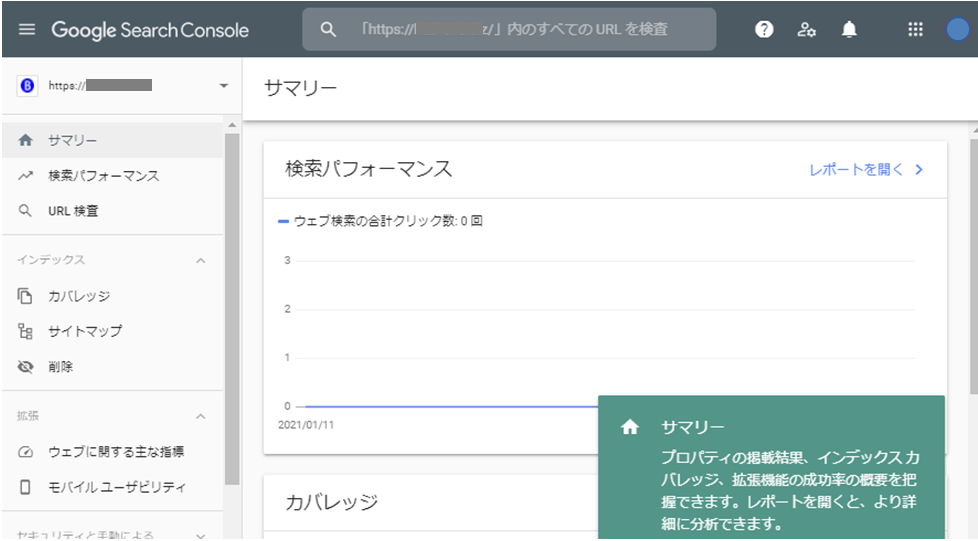Viewport: 978px width, 541px height.
Task: Click the ウェブ検索の合計クリック数 legend
Action: pyautogui.click(x=380, y=221)
